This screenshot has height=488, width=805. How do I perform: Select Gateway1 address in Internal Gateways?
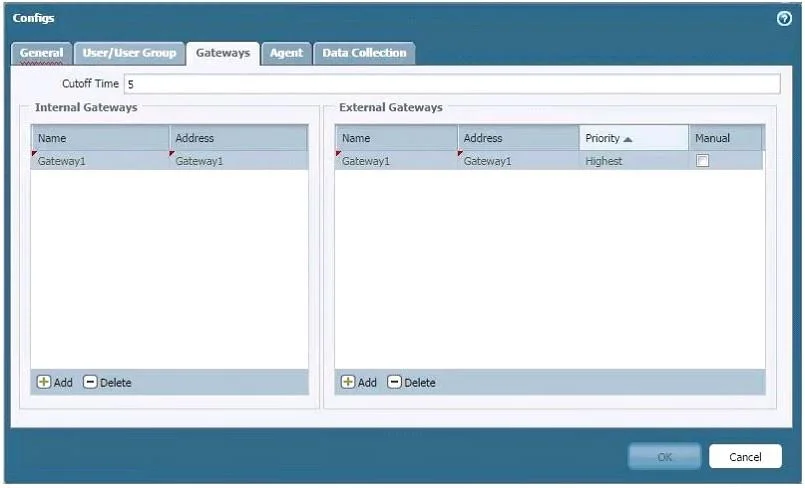pos(199,161)
